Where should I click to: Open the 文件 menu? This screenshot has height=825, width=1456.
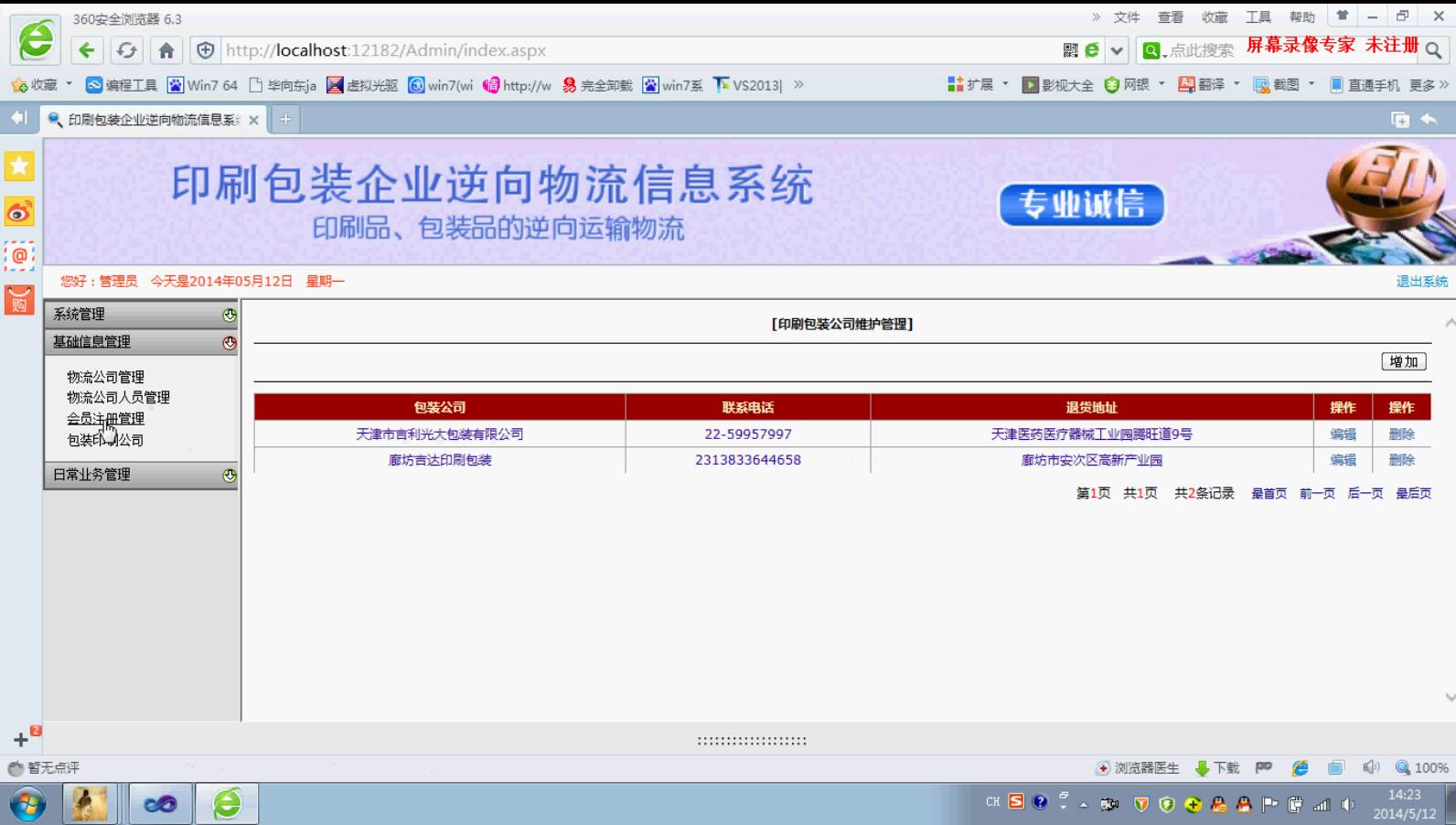pos(1127,17)
